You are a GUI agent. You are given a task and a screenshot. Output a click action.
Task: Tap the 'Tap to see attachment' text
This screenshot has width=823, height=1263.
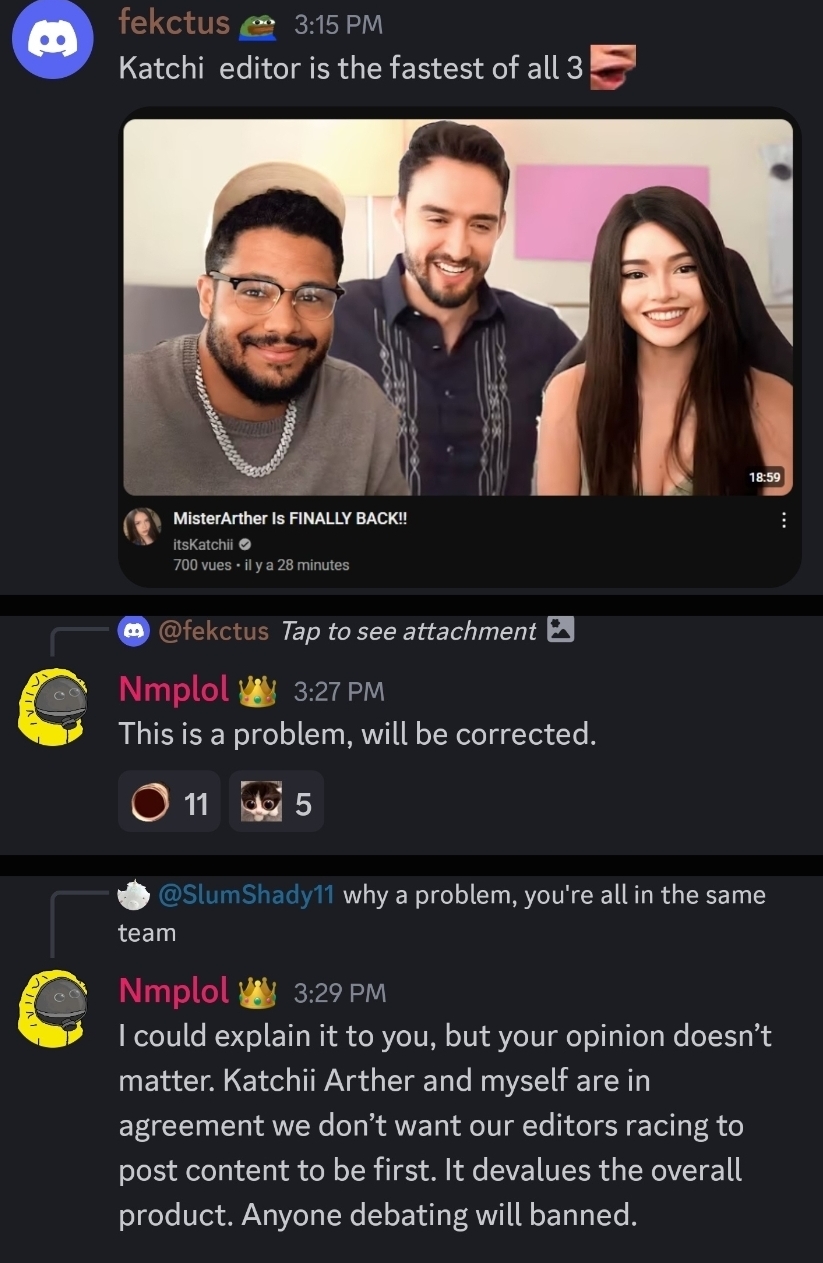(x=409, y=631)
